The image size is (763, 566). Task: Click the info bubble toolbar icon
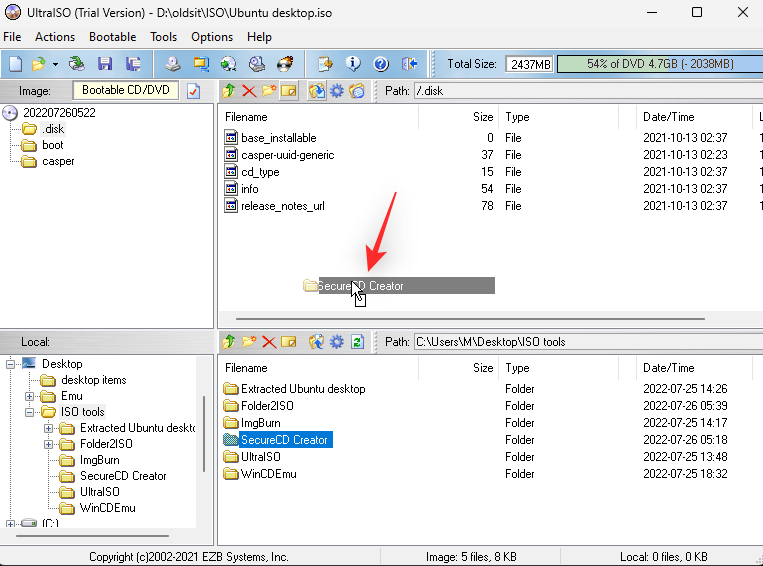tap(353, 64)
